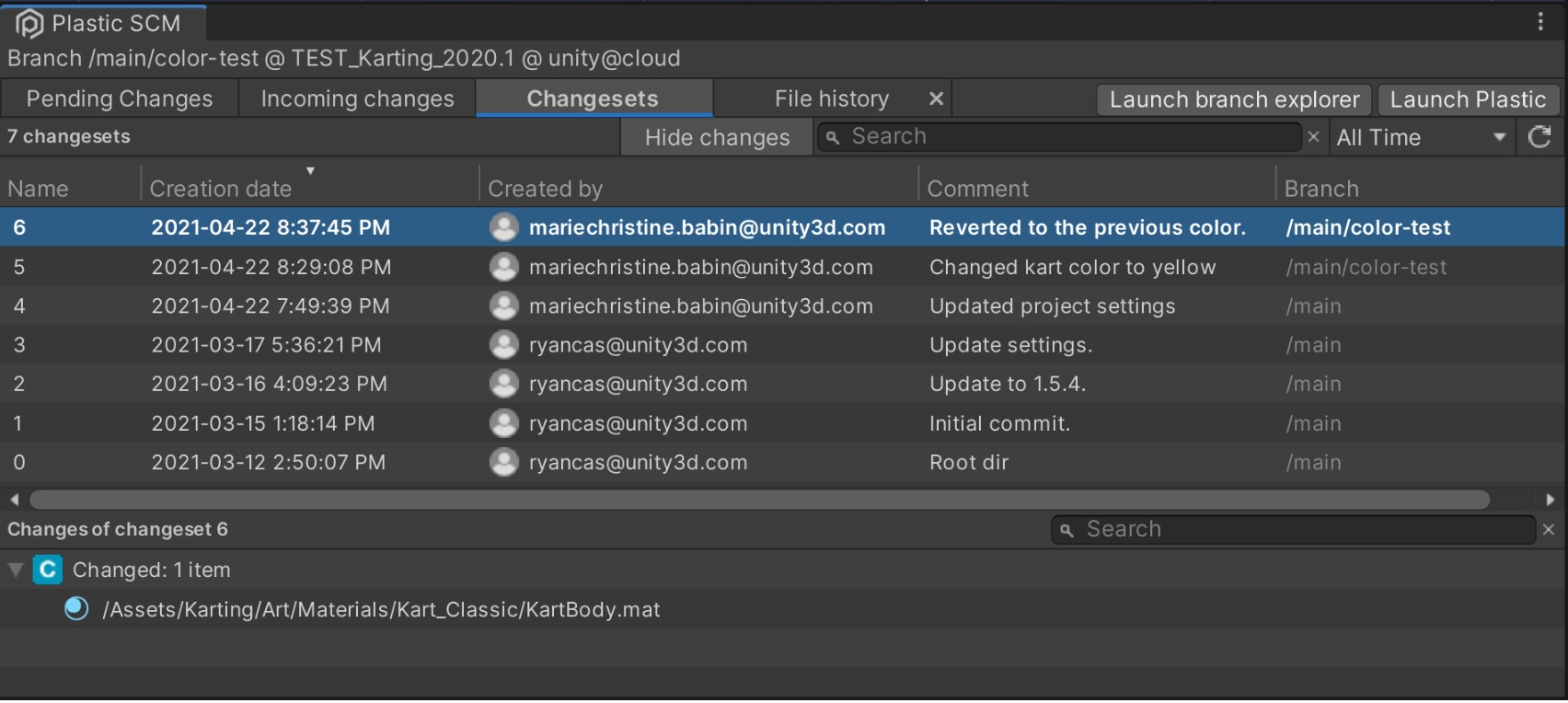Image resolution: width=1568 pixels, height=703 pixels.
Task: Focus the changeset changes search box
Action: point(1293,529)
